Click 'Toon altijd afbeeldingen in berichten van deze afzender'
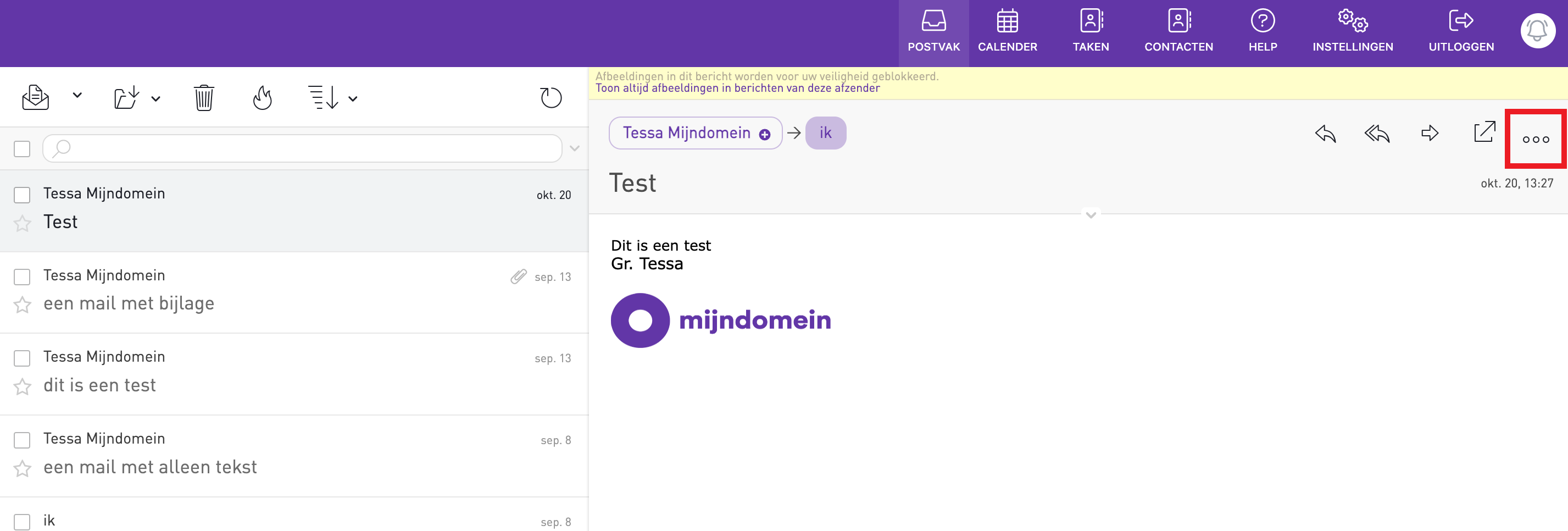 click(x=737, y=88)
